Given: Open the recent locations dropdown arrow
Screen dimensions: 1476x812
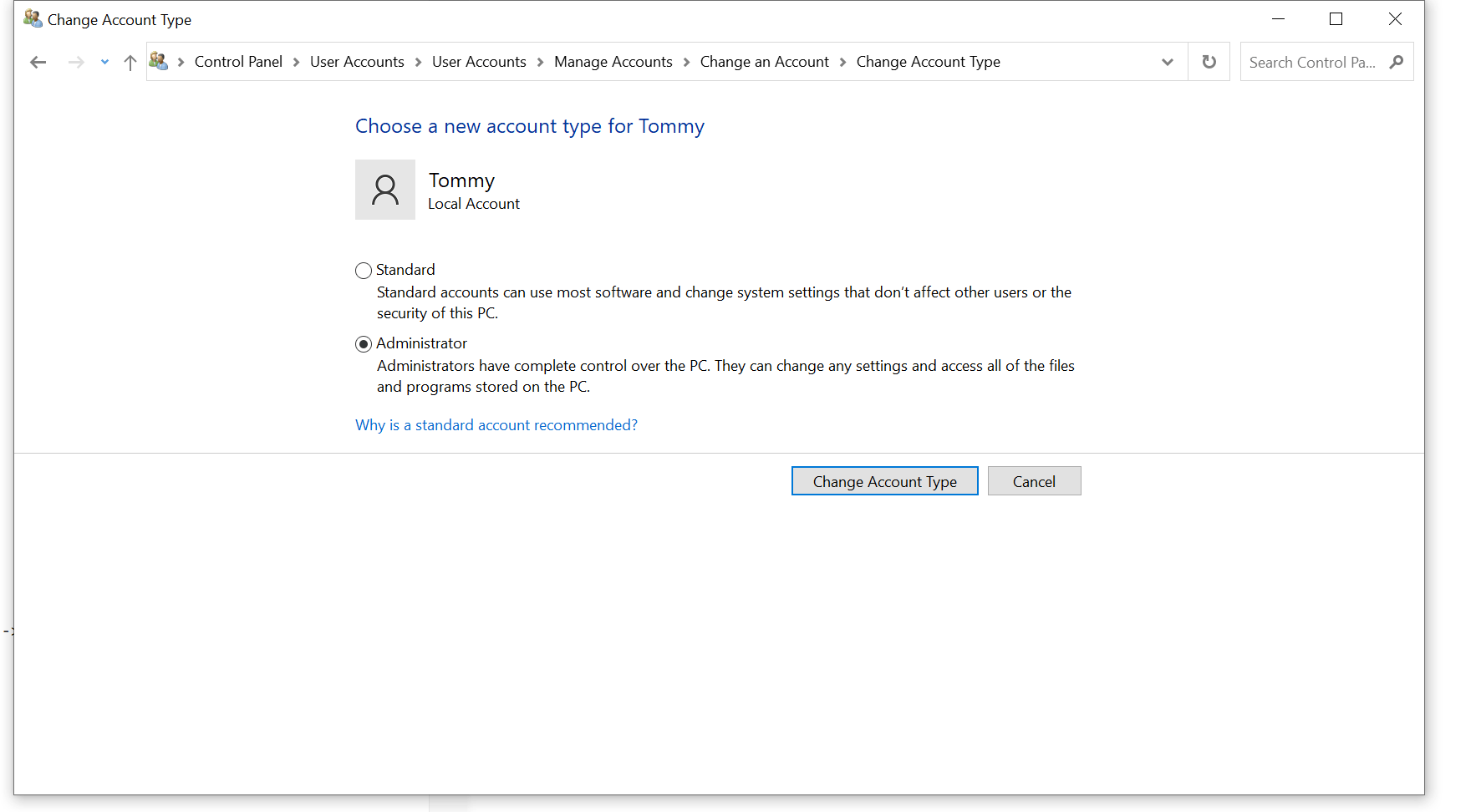Looking at the screenshot, I should (104, 62).
